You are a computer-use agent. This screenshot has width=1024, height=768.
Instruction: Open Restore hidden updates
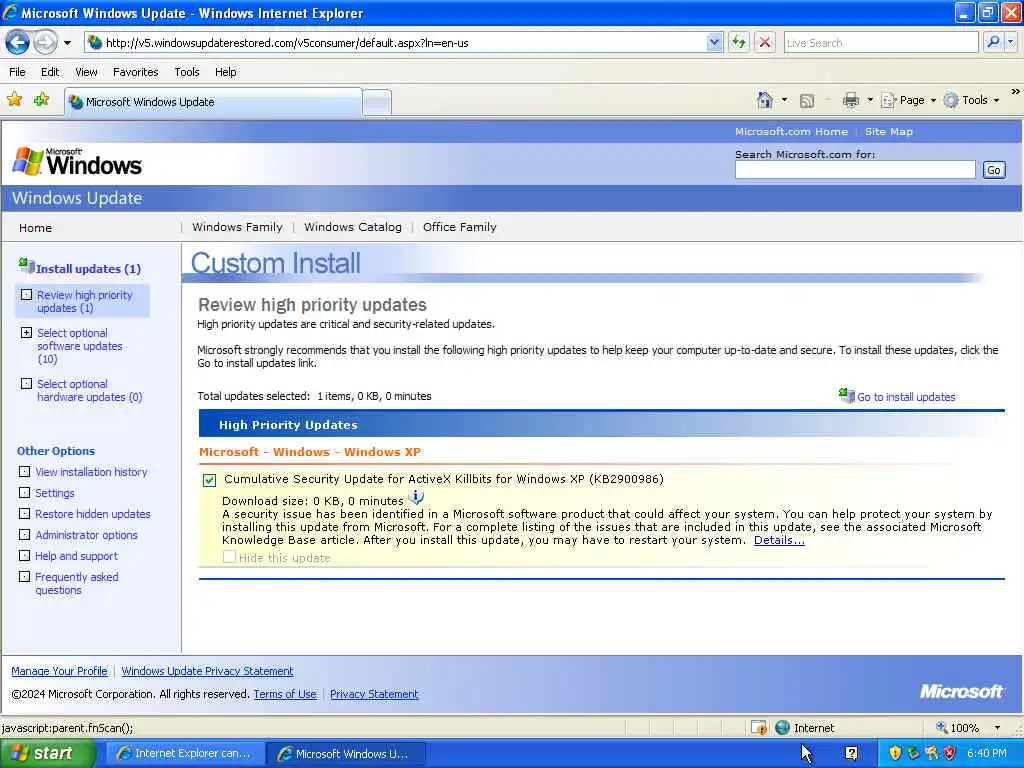93,514
